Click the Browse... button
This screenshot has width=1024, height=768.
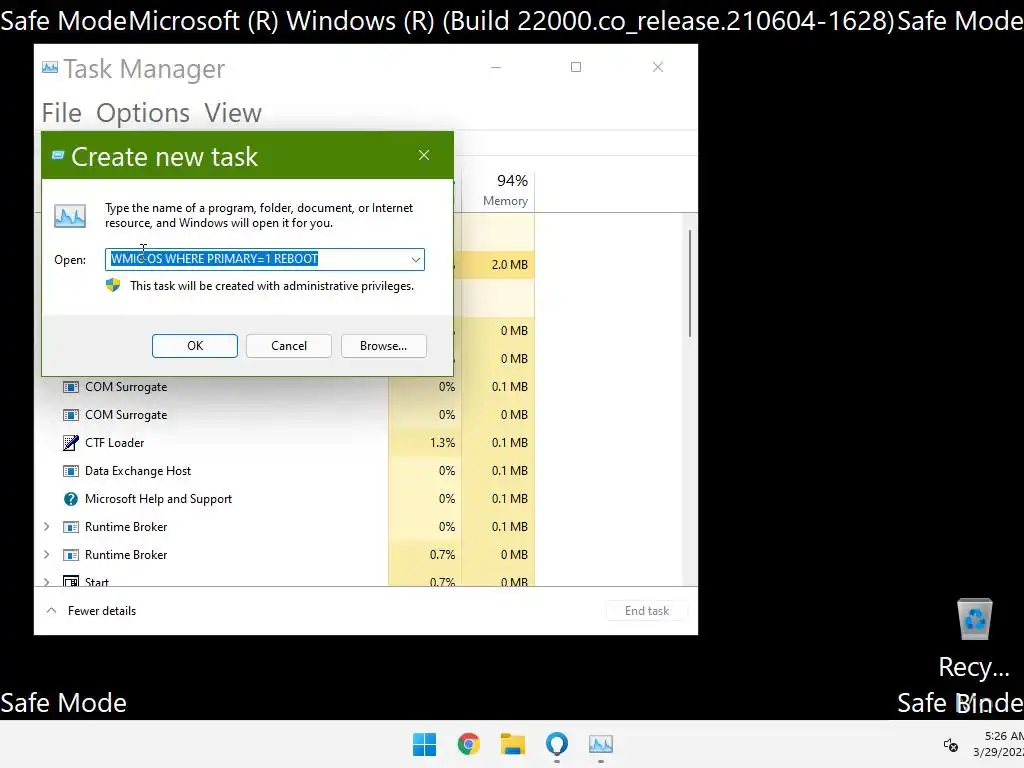coord(383,345)
